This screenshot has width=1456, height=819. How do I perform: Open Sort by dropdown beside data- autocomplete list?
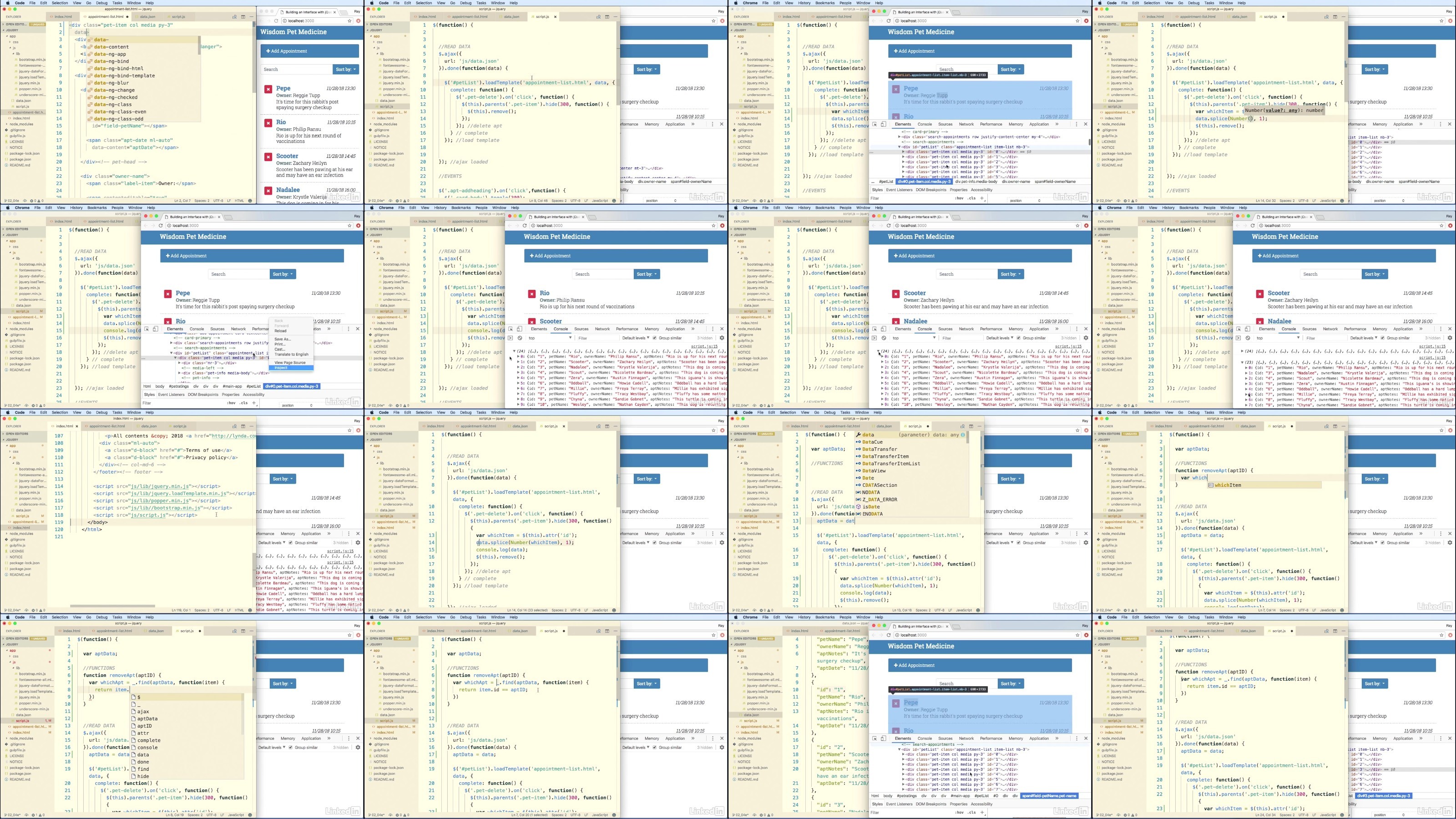346,70
